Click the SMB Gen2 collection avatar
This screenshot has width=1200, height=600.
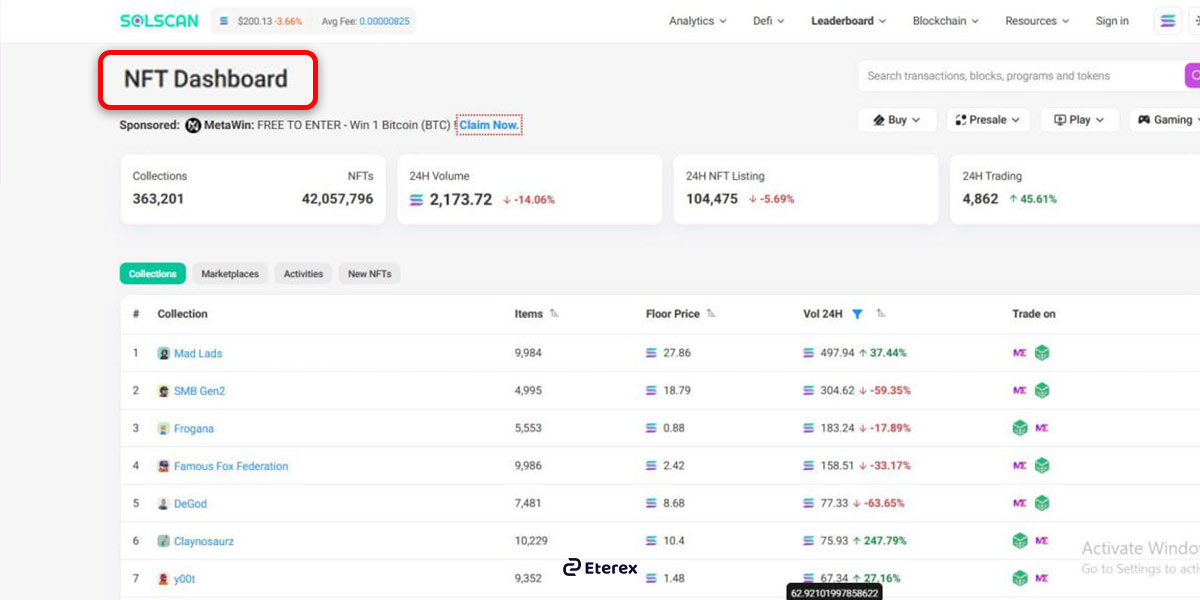point(164,391)
